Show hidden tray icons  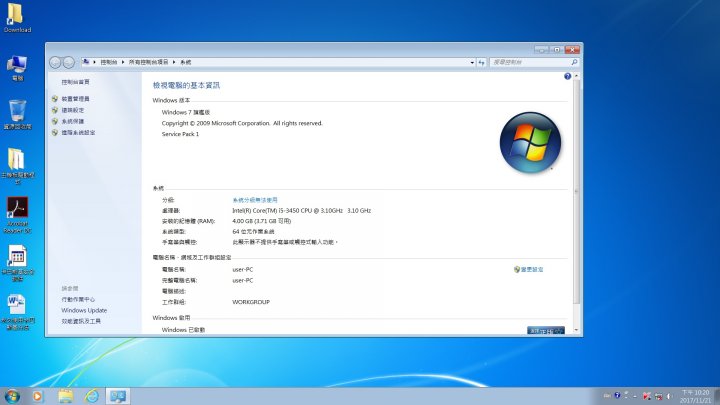(x=636, y=396)
